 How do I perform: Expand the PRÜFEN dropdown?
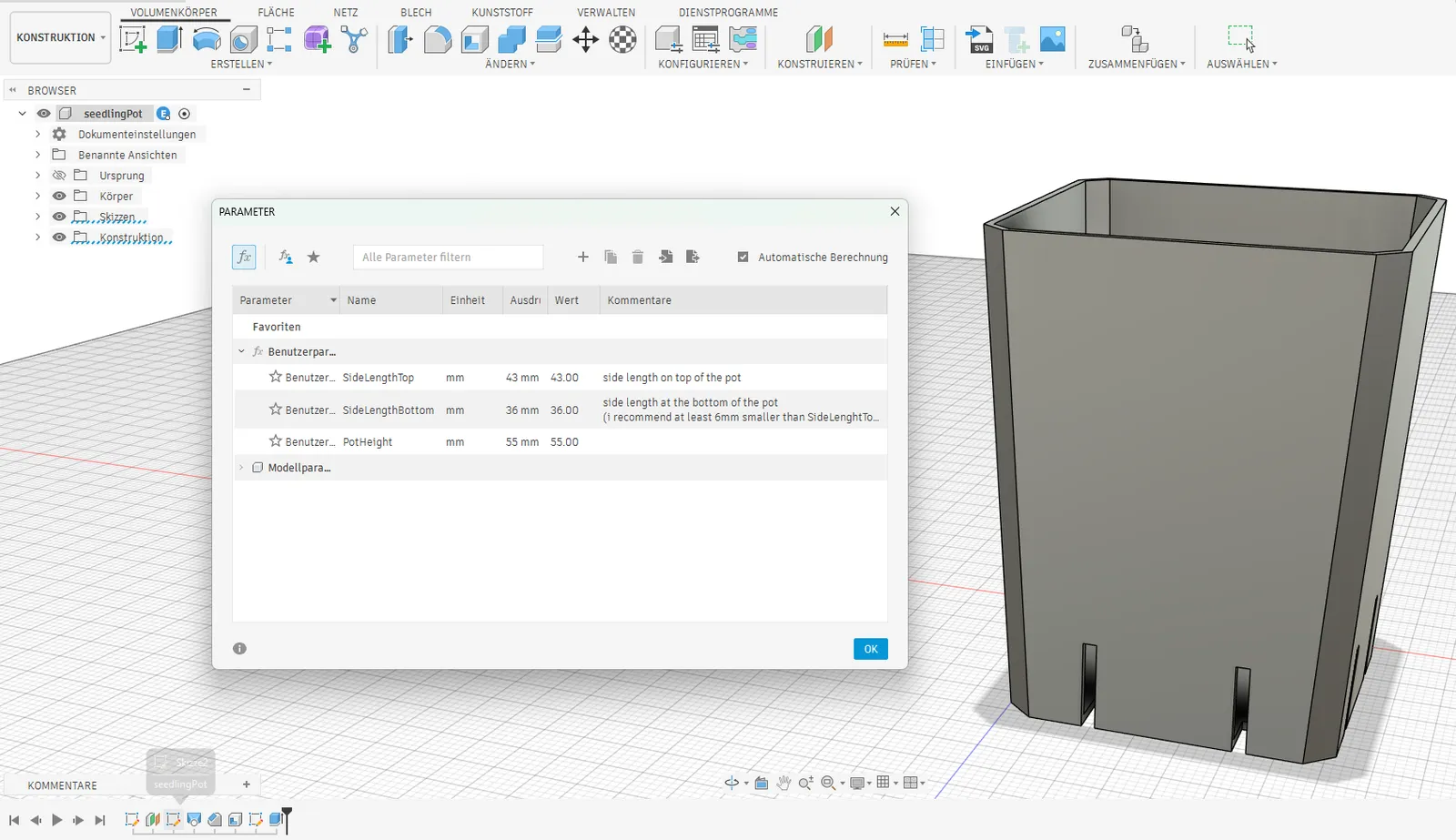(913, 64)
